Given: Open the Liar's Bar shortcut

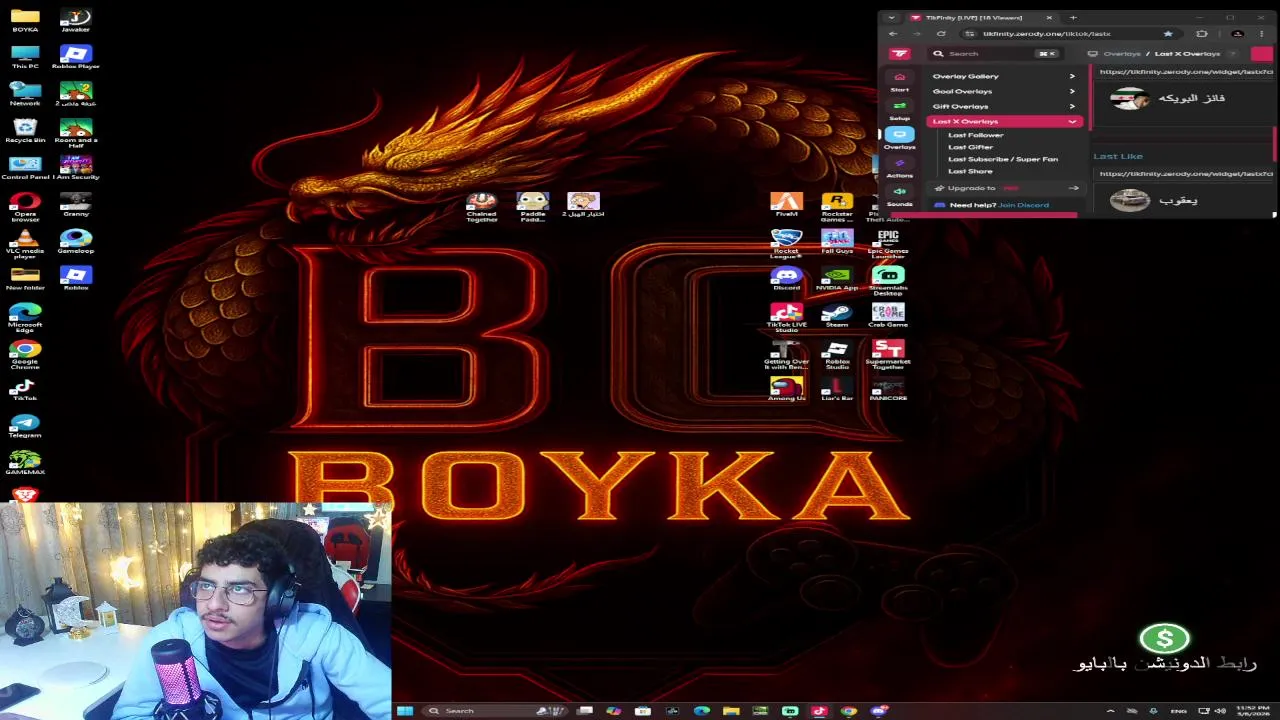Looking at the screenshot, I should (837, 390).
